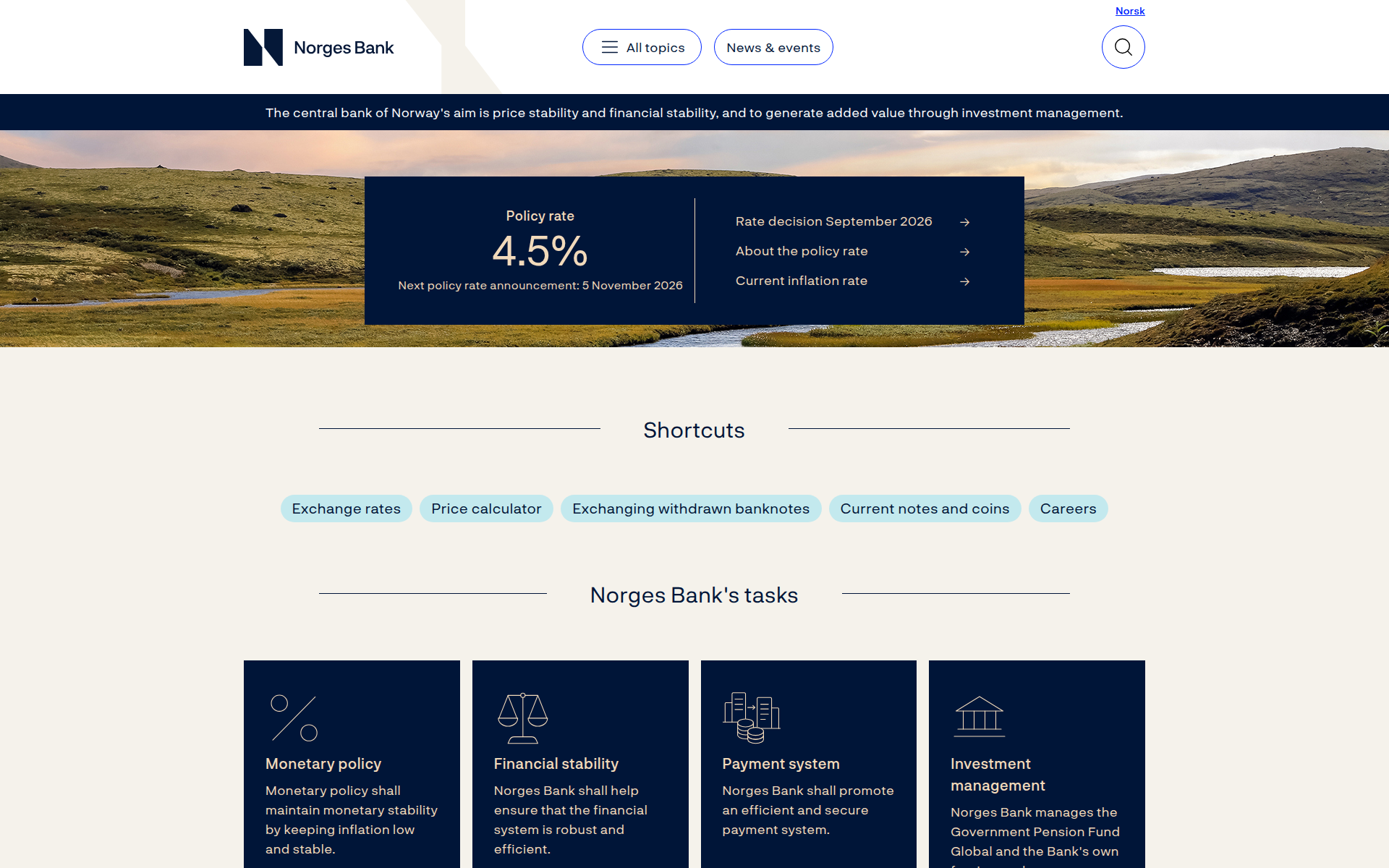Click 'Norges Bank shall promote an efficient' description
This screenshot has height=868, width=1389.
(808, 810)
